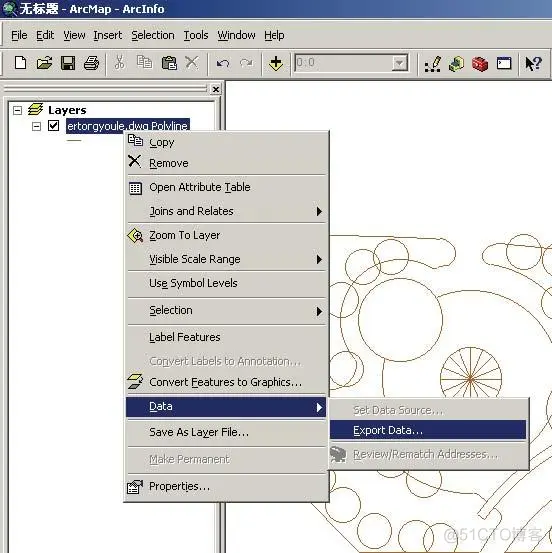552x553 pixels.
Task: Open the Command Line window icon
Action: coord(504,63)
